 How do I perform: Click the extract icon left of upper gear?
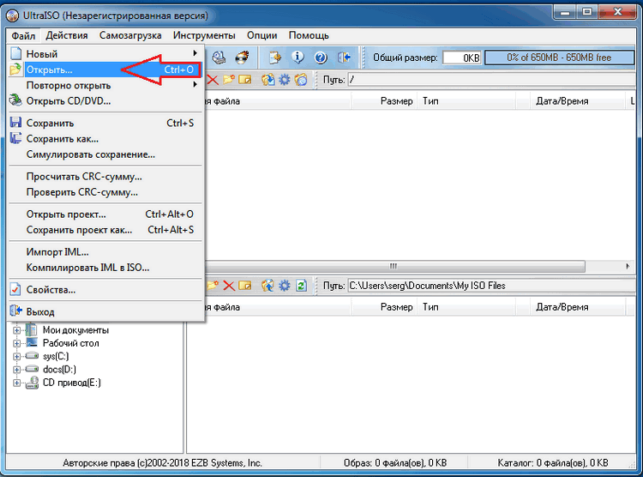pyautogui.click(x=268, y=80)
